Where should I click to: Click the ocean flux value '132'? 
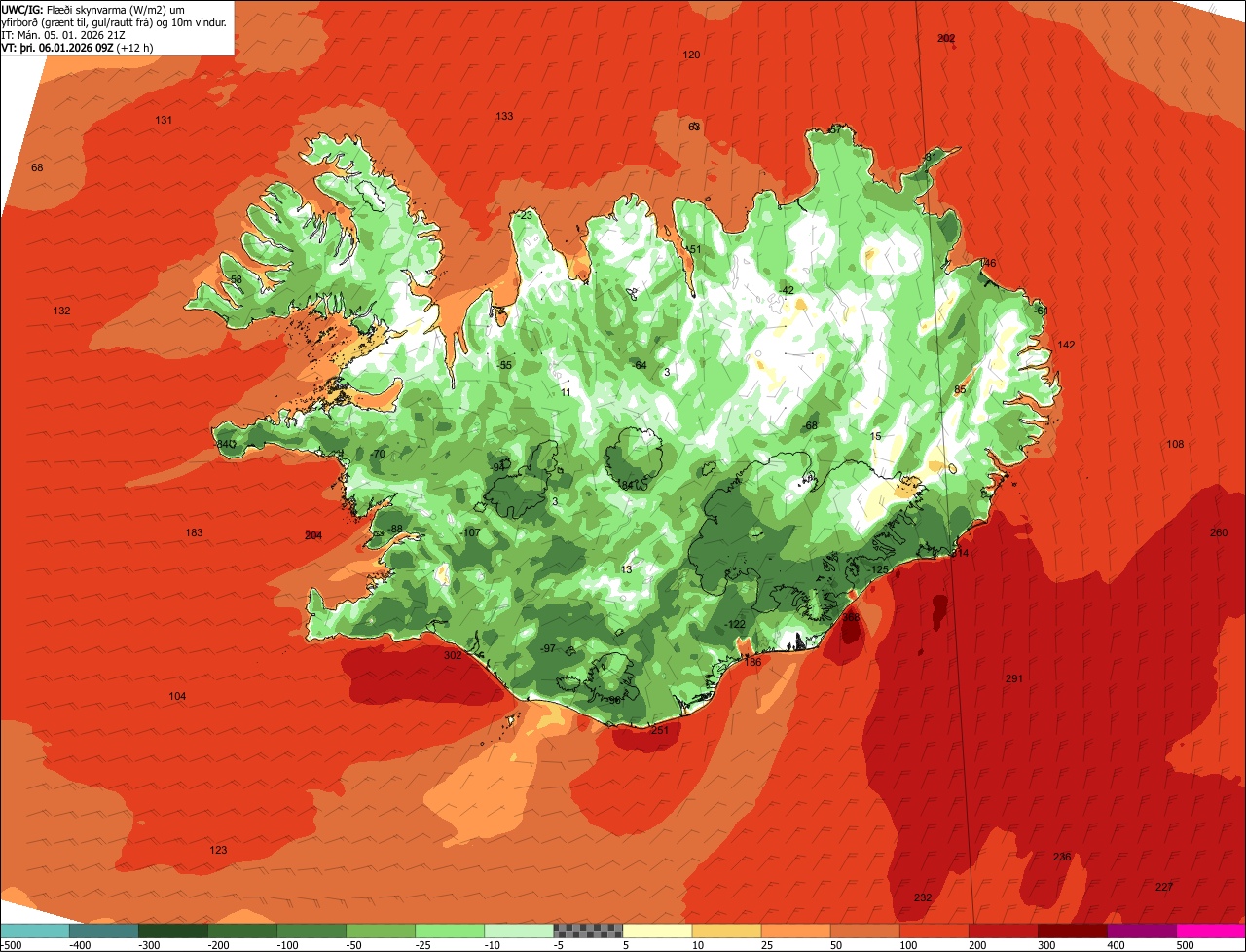61,311
